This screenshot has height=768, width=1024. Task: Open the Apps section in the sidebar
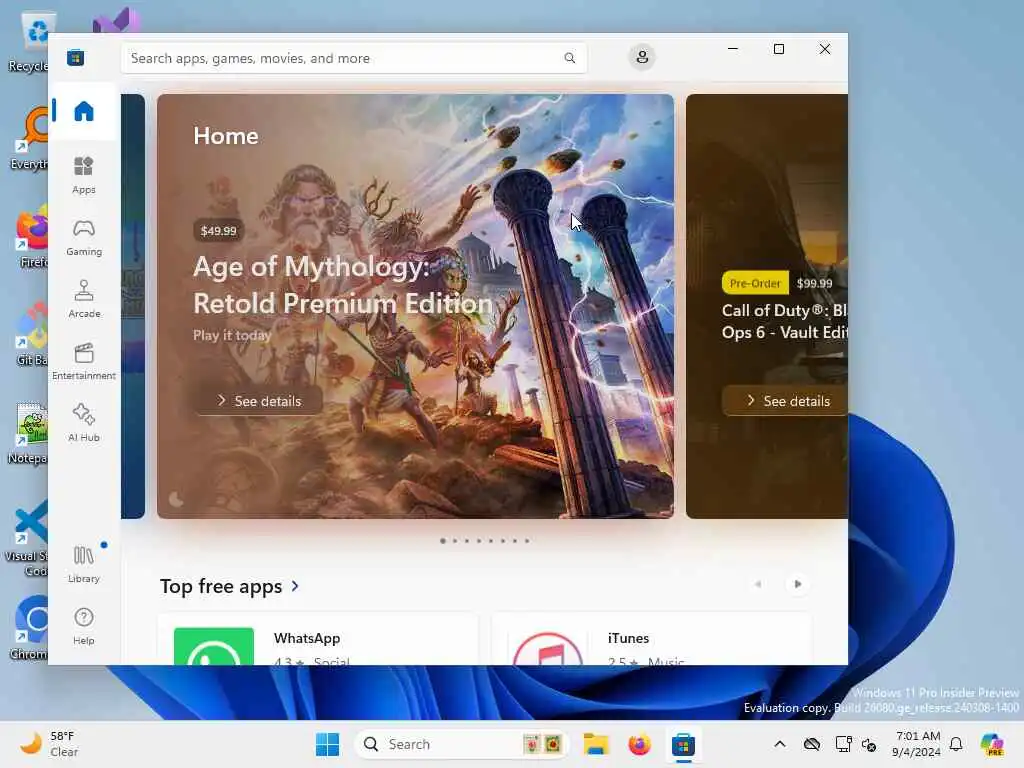84,175
